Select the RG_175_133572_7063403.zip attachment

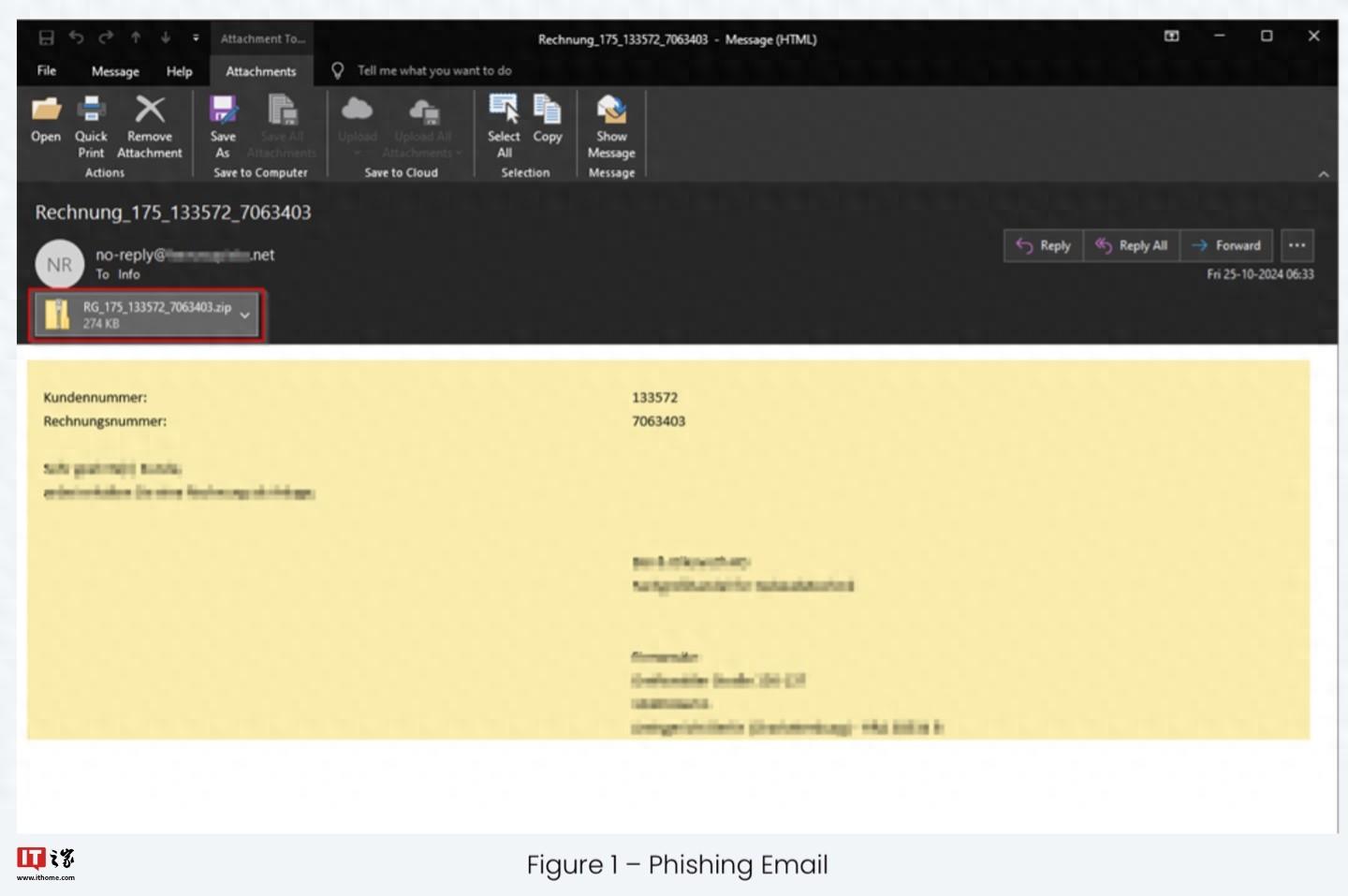pos(147,316)
